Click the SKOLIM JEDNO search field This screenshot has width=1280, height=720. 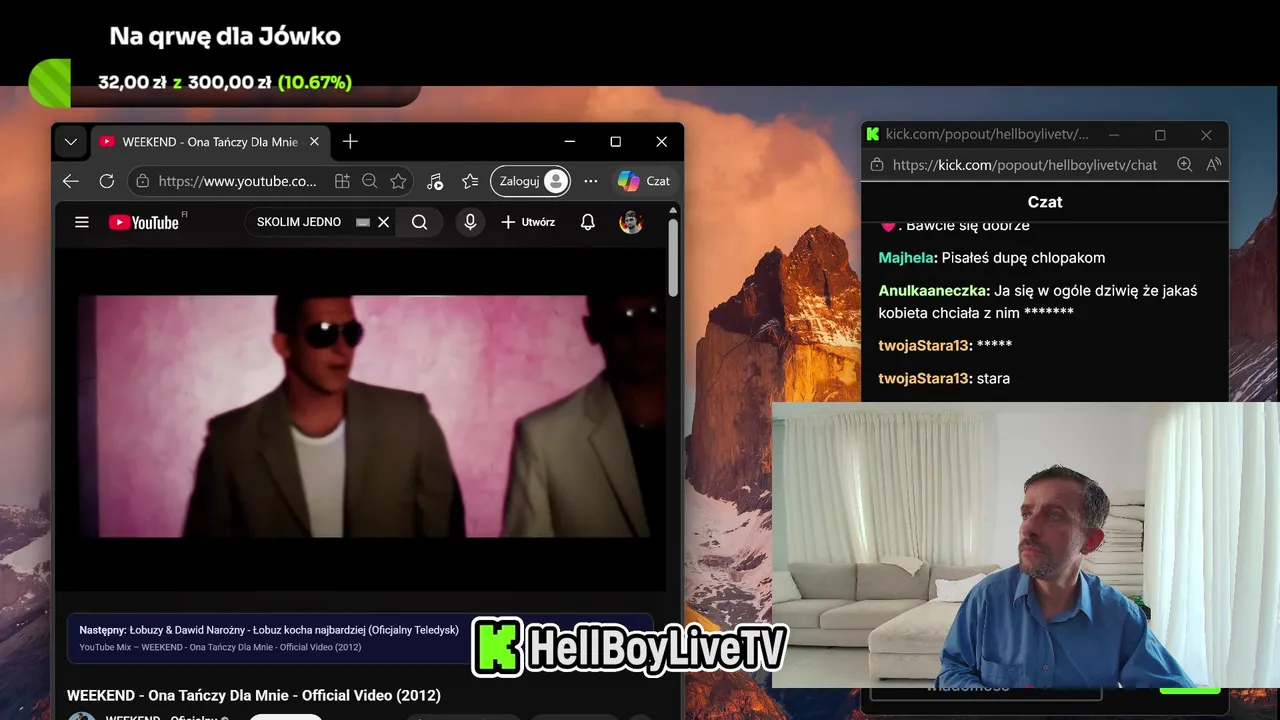(299, 222)
